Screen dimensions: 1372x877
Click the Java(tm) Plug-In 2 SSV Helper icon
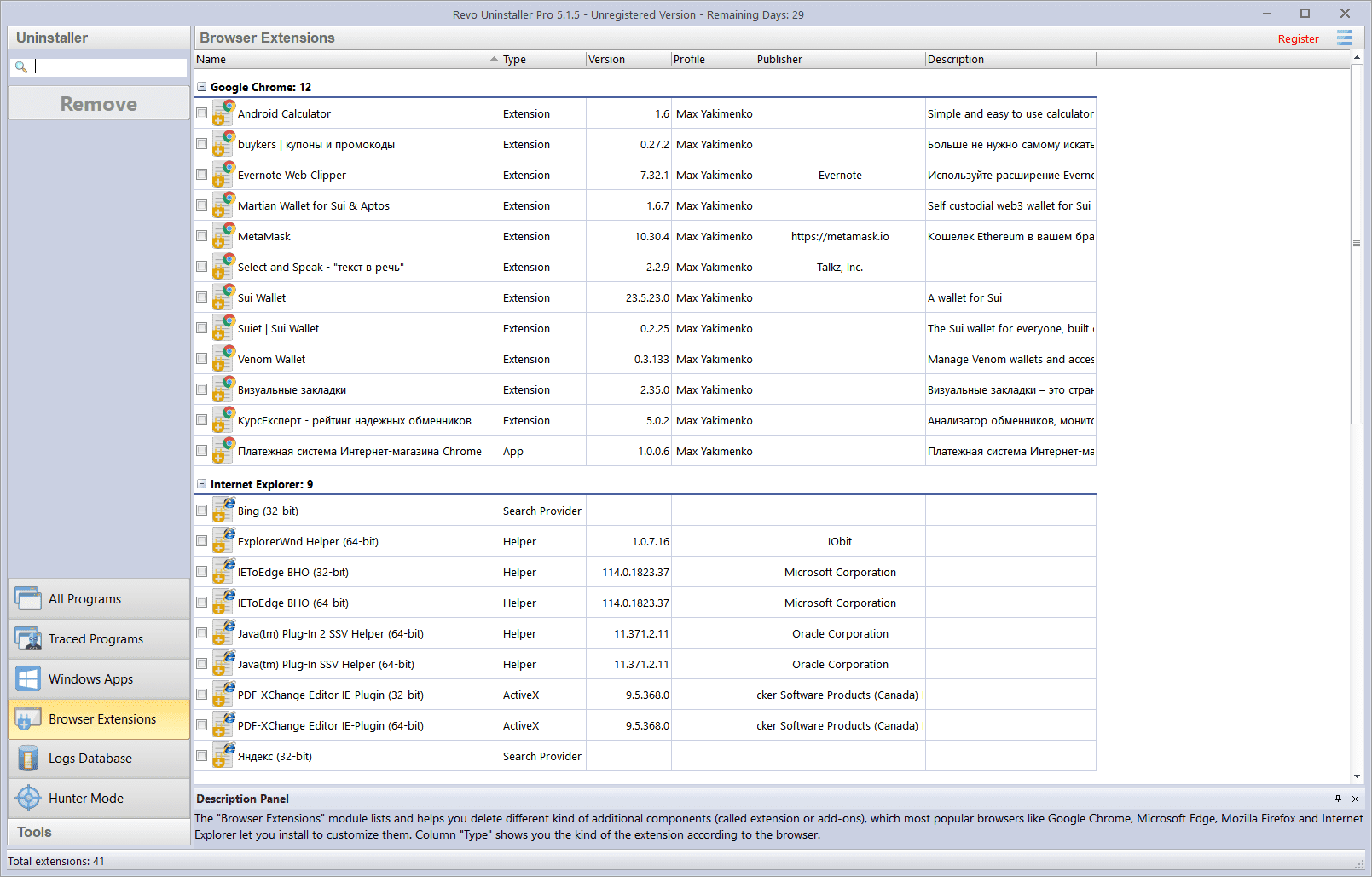coord(223,633)
